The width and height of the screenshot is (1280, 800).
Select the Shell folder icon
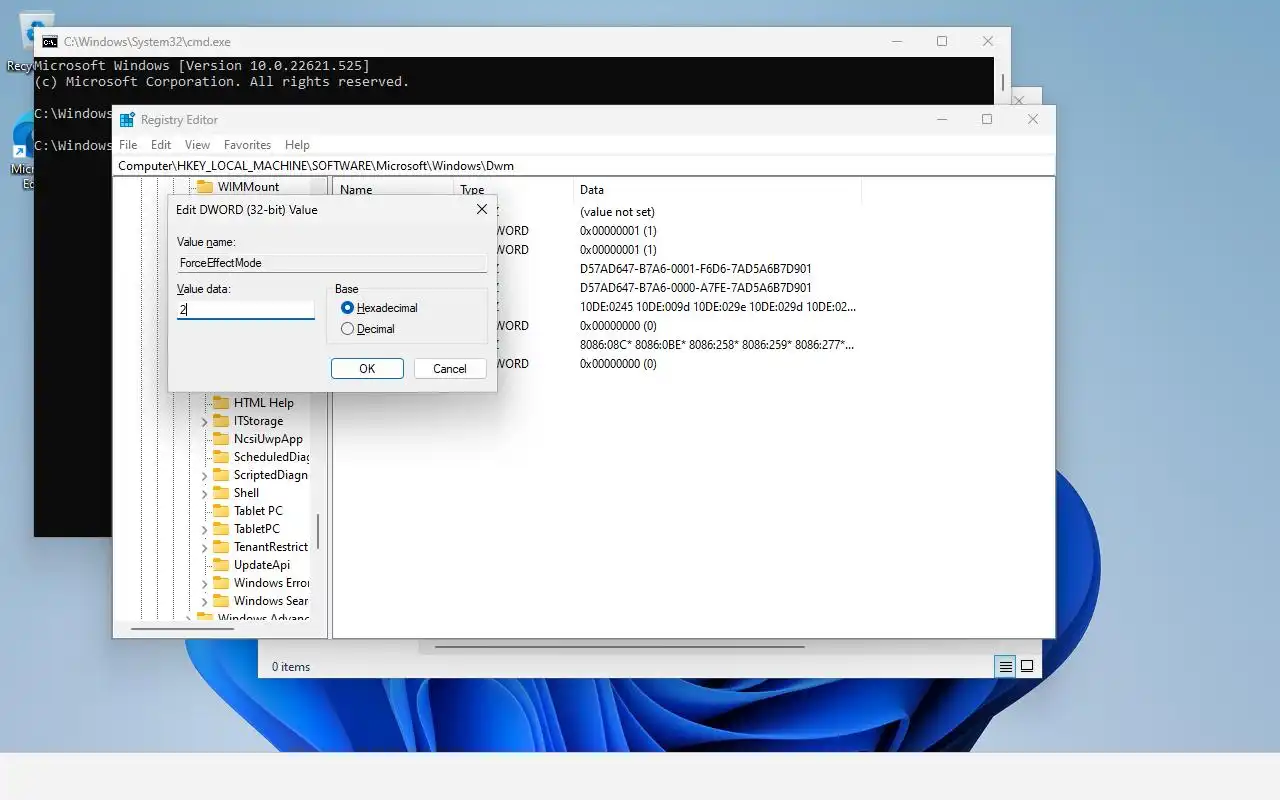click(x=220, y=493)
